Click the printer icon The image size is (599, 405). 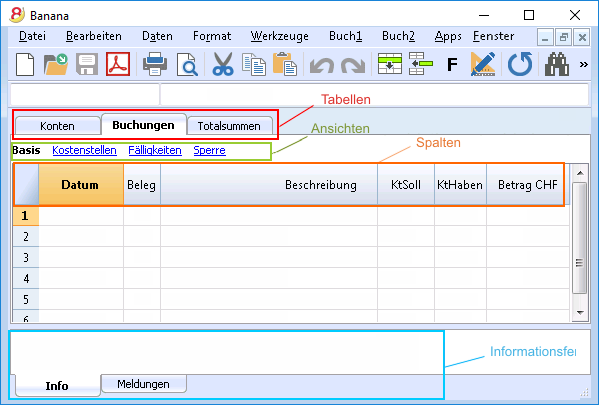coord(155,64)
